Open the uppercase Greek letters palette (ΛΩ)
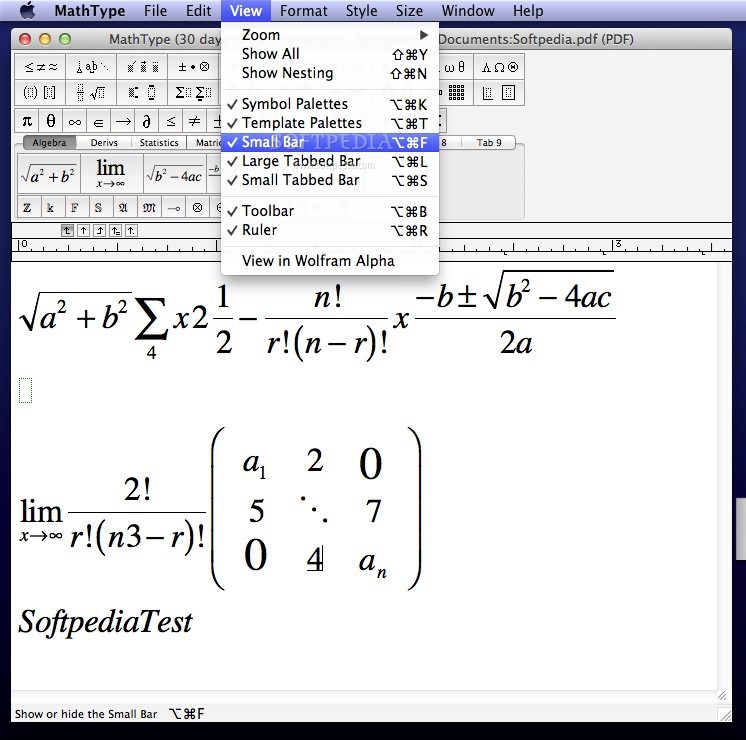746x740 pixels. 499,67
